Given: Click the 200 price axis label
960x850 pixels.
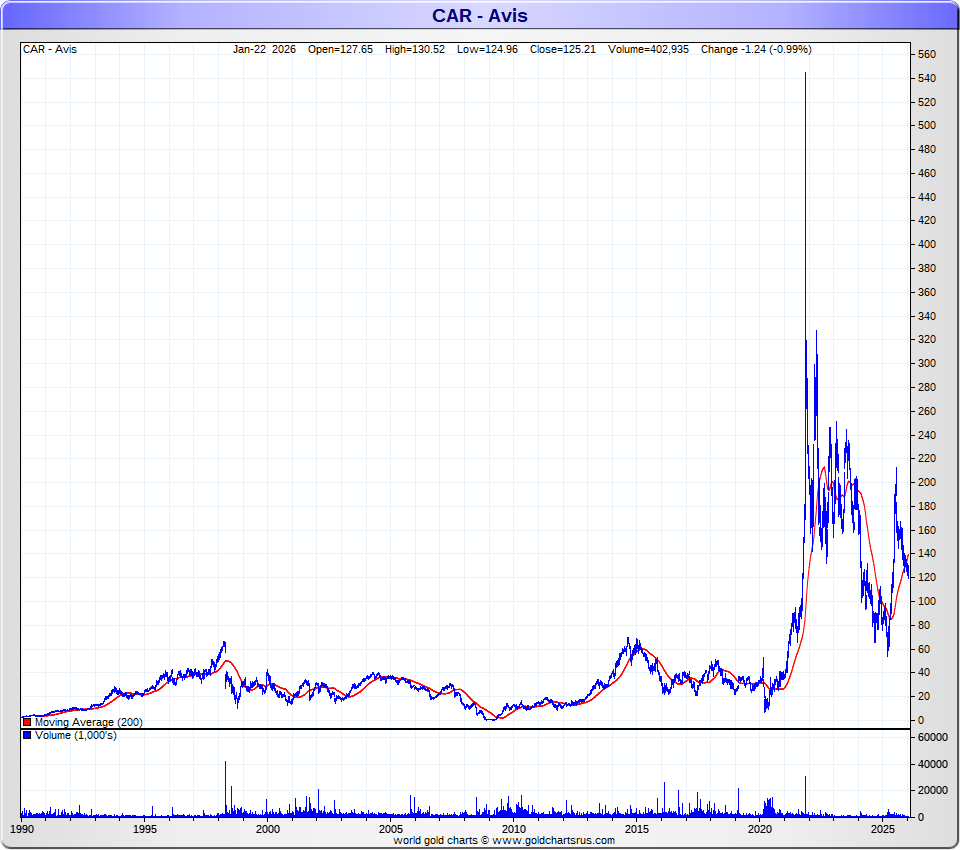Looking at the screenshot, I should click(x=927, y=482).
